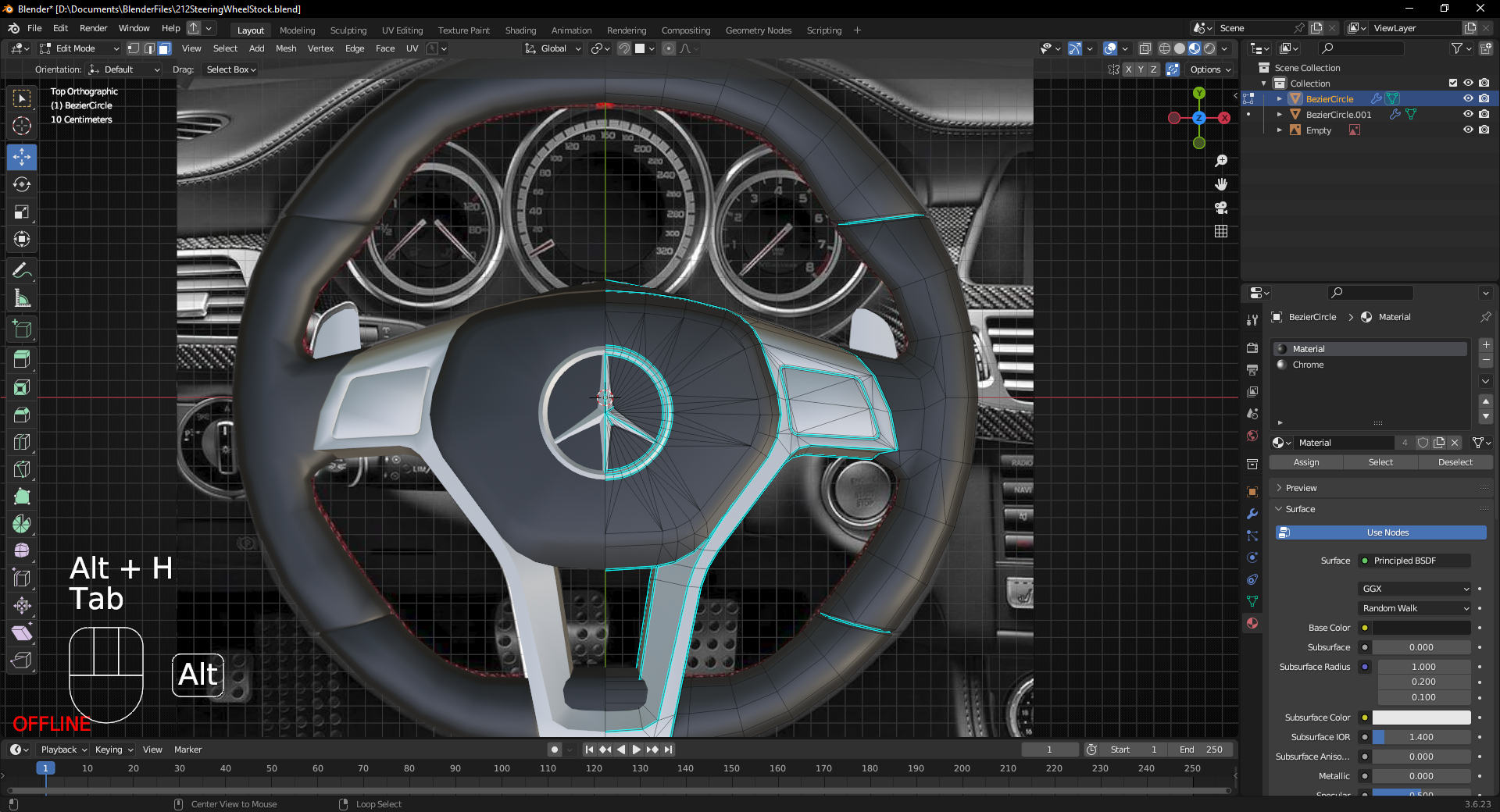Open the Orientation Default dropdown
1500x812 pixels.
[x=125, y=69]
